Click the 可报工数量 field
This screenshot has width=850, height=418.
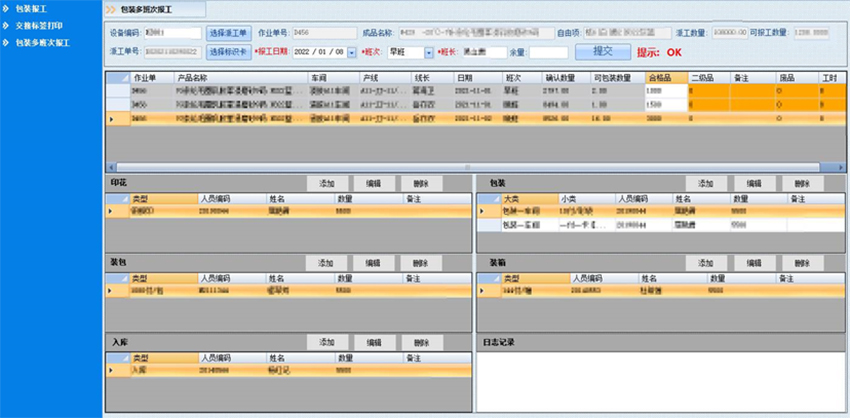pyautogui.click(x=812, y=33)
